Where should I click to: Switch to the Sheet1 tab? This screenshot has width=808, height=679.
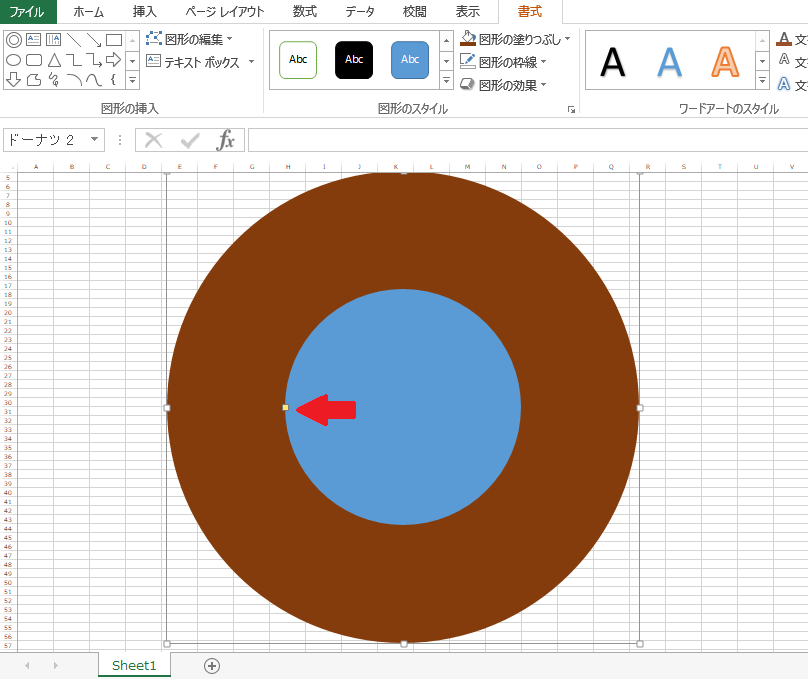pyautogui.click(x=133, y=664)
